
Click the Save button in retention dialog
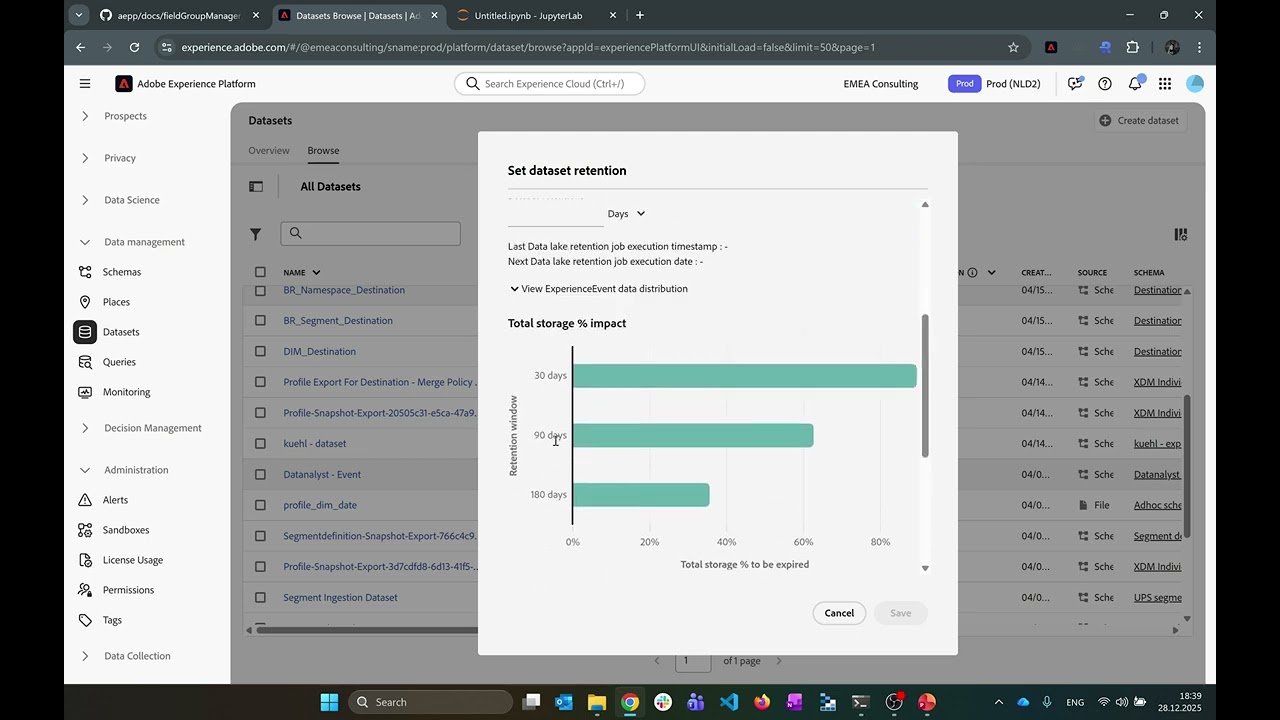click(901, 613)
